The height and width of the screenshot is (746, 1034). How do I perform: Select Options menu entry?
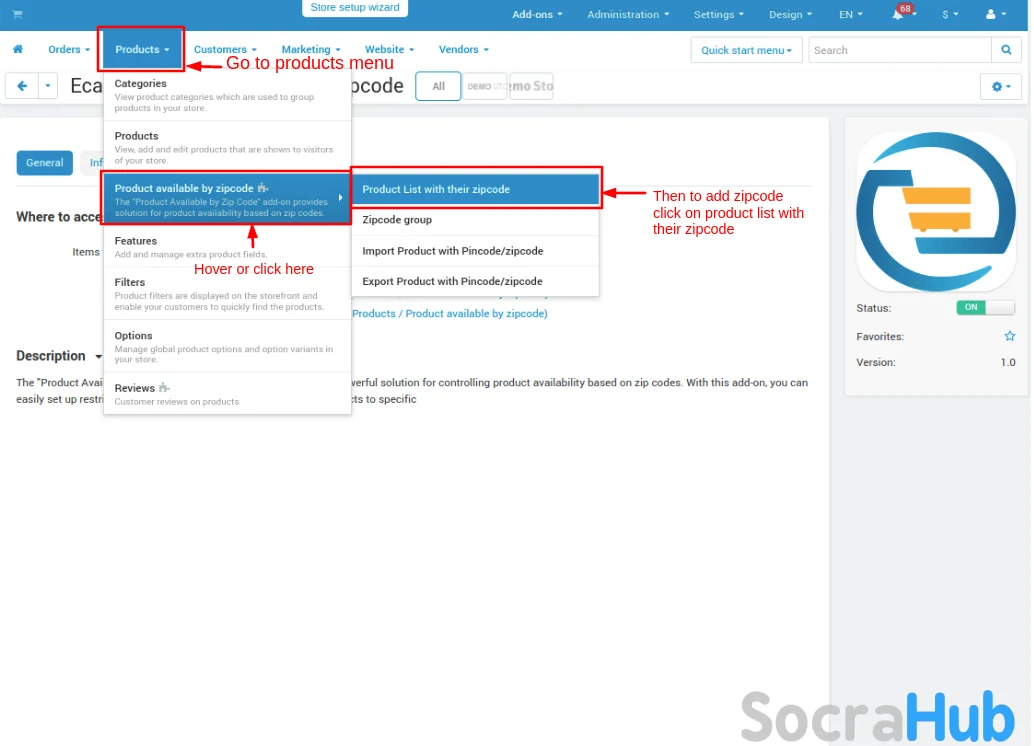click(x=227, y=346)
